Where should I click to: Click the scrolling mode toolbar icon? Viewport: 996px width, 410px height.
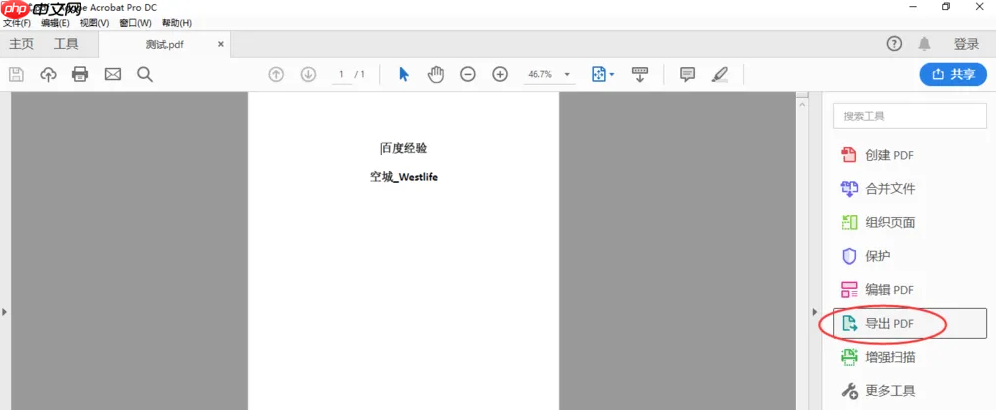pos(639,74)
